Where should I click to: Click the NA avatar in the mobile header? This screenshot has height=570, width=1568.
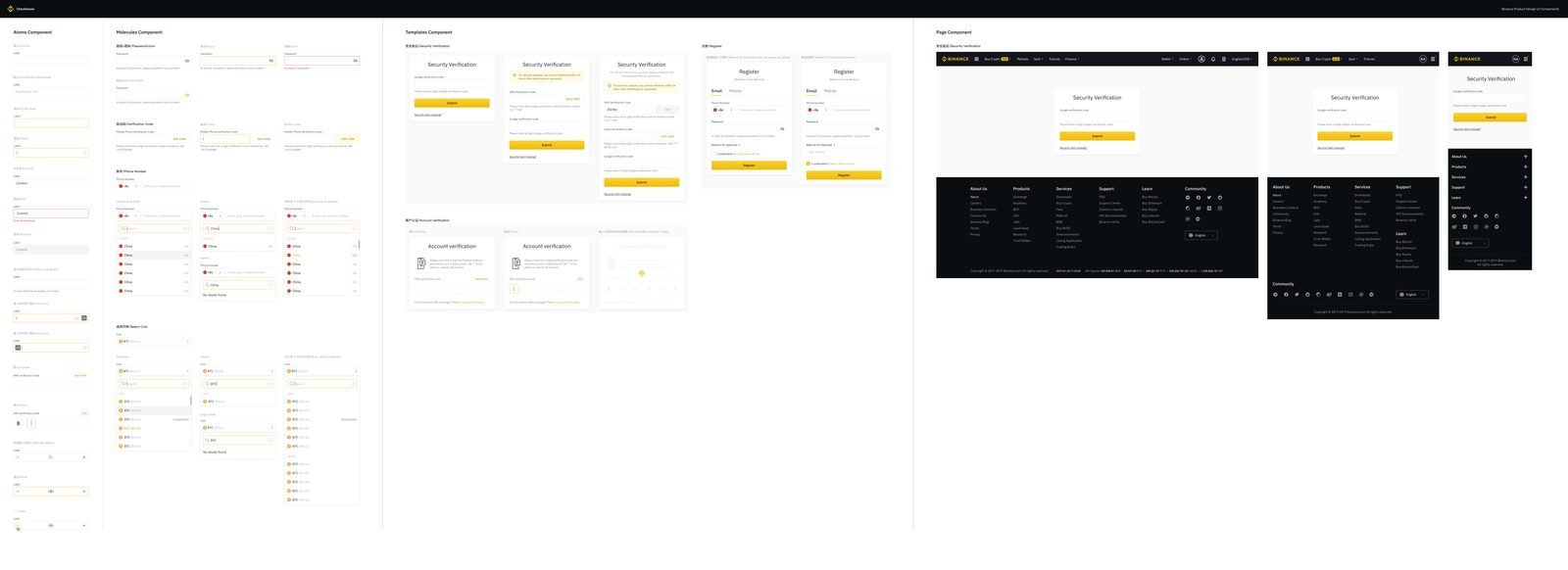point(1516,59)
